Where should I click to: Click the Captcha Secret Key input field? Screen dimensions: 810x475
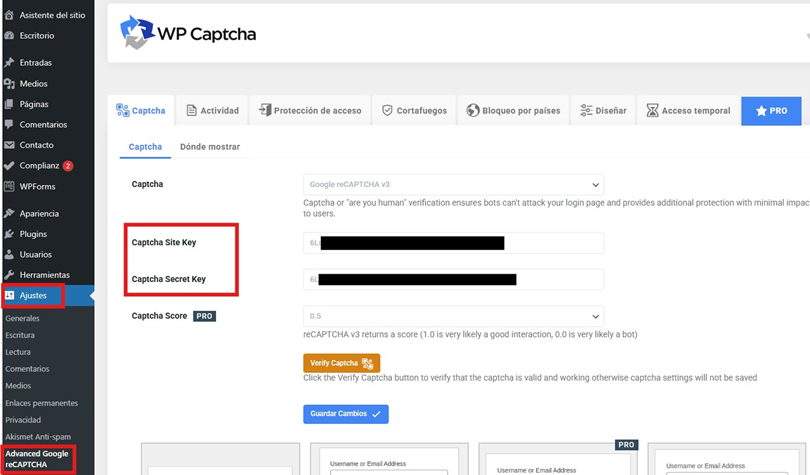click(453, 279)
